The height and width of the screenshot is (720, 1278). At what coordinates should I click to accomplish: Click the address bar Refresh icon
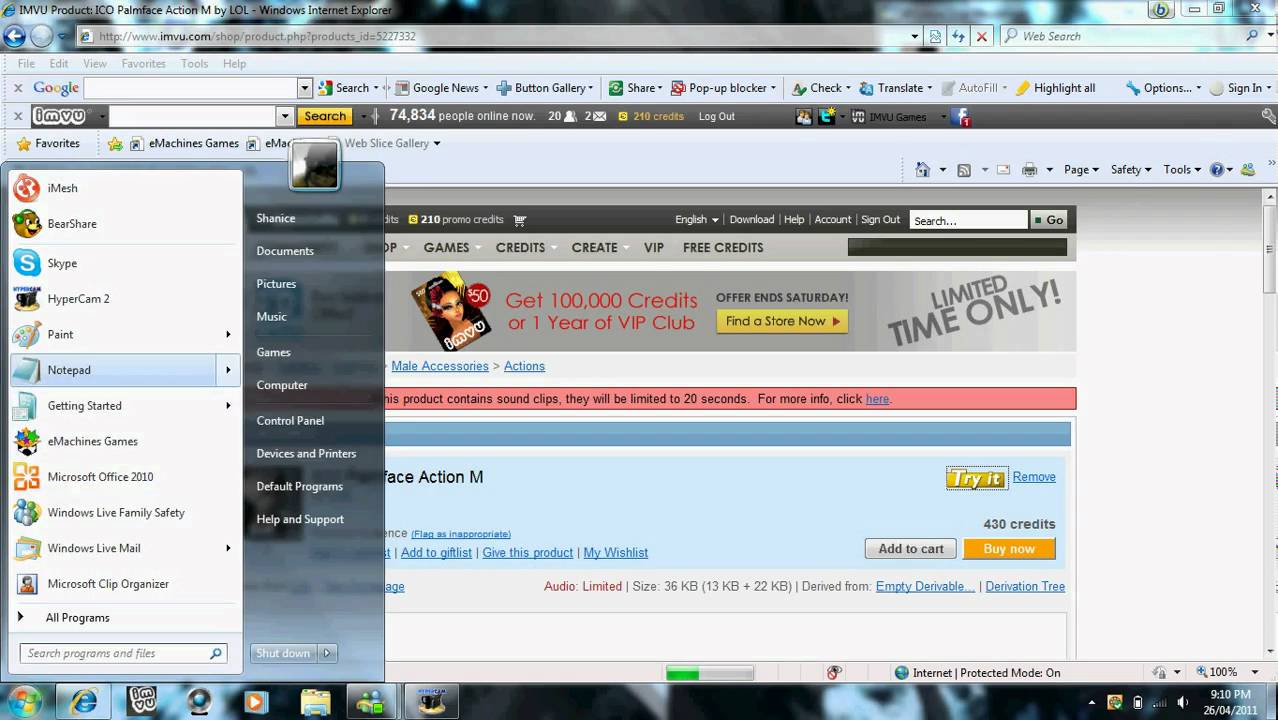point(958,36)
